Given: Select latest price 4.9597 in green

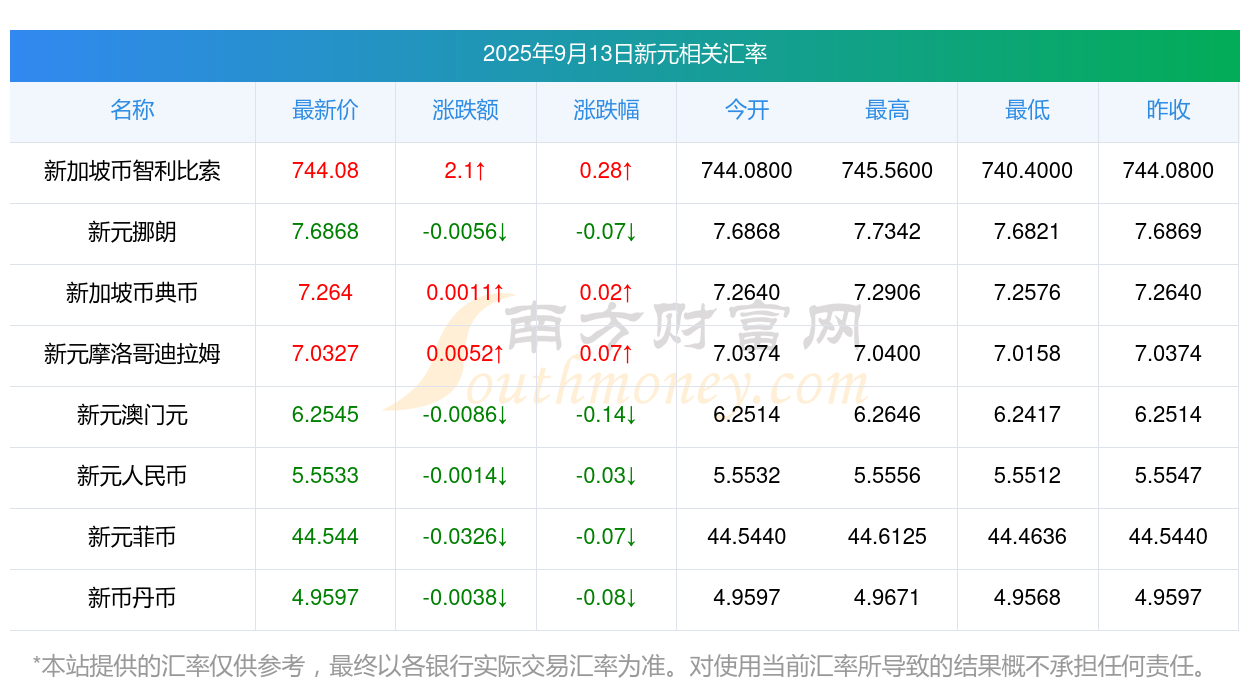Looking at the screenshot, I should (325, 598).
